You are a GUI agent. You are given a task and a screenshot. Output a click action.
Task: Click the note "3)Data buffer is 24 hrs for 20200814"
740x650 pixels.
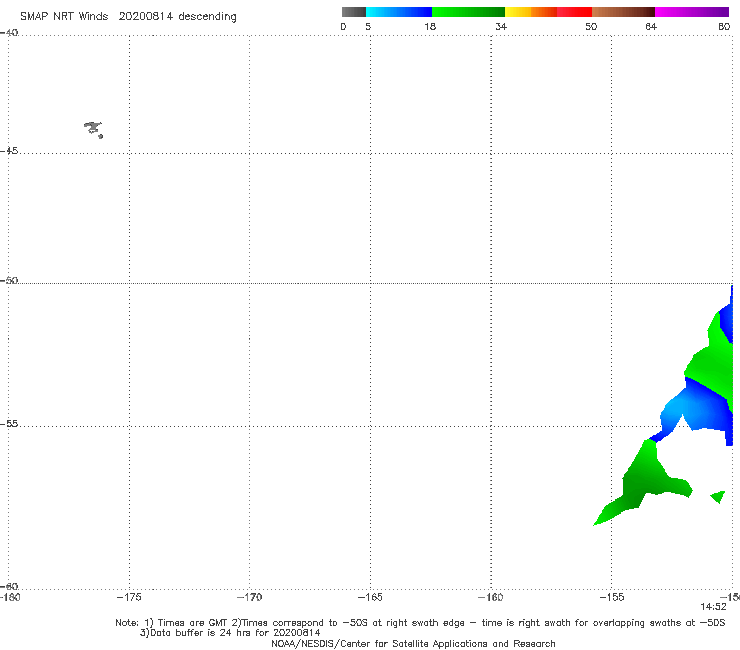230,633
